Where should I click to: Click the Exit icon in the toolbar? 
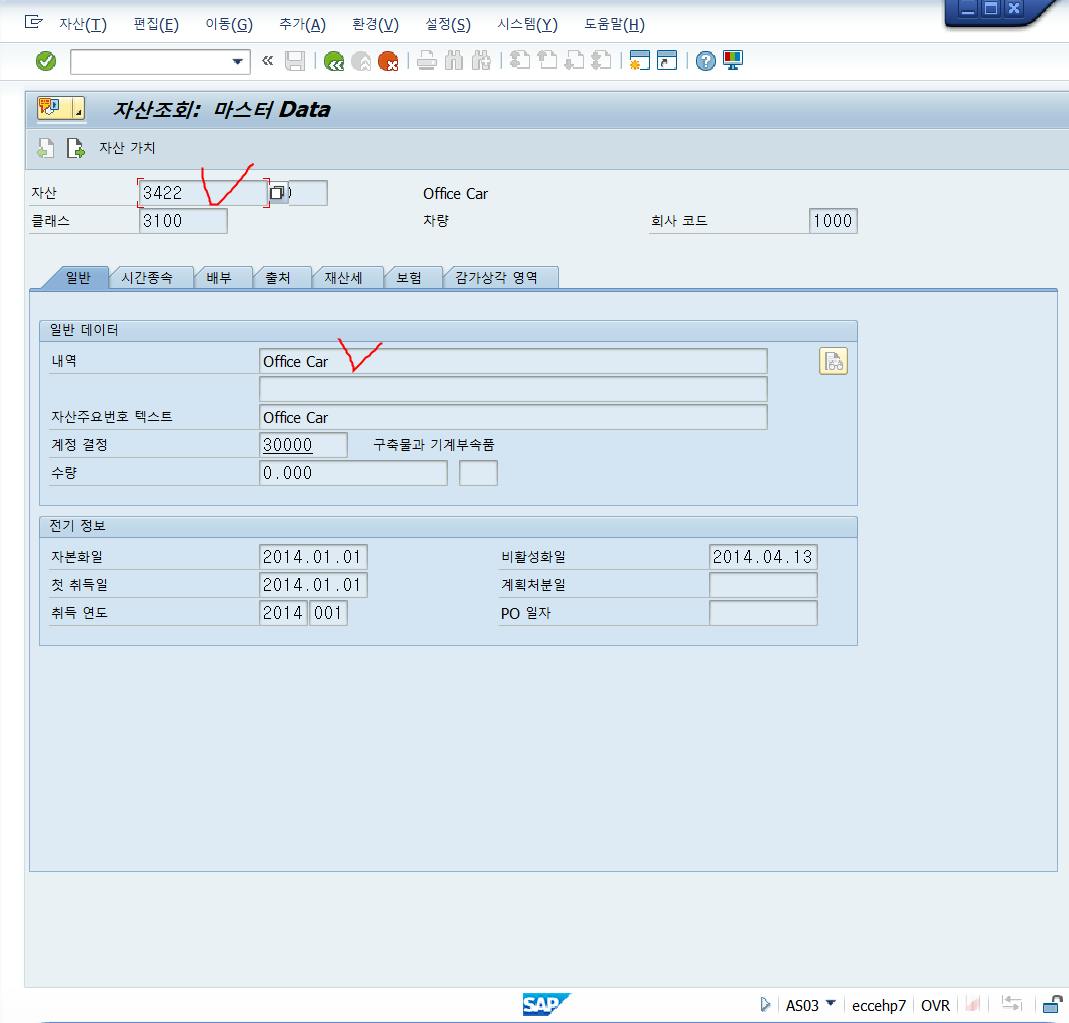coord(361,61)
